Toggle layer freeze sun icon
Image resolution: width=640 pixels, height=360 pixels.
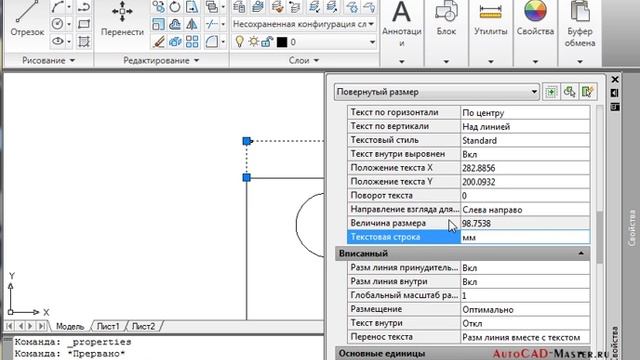click(253, 42)
